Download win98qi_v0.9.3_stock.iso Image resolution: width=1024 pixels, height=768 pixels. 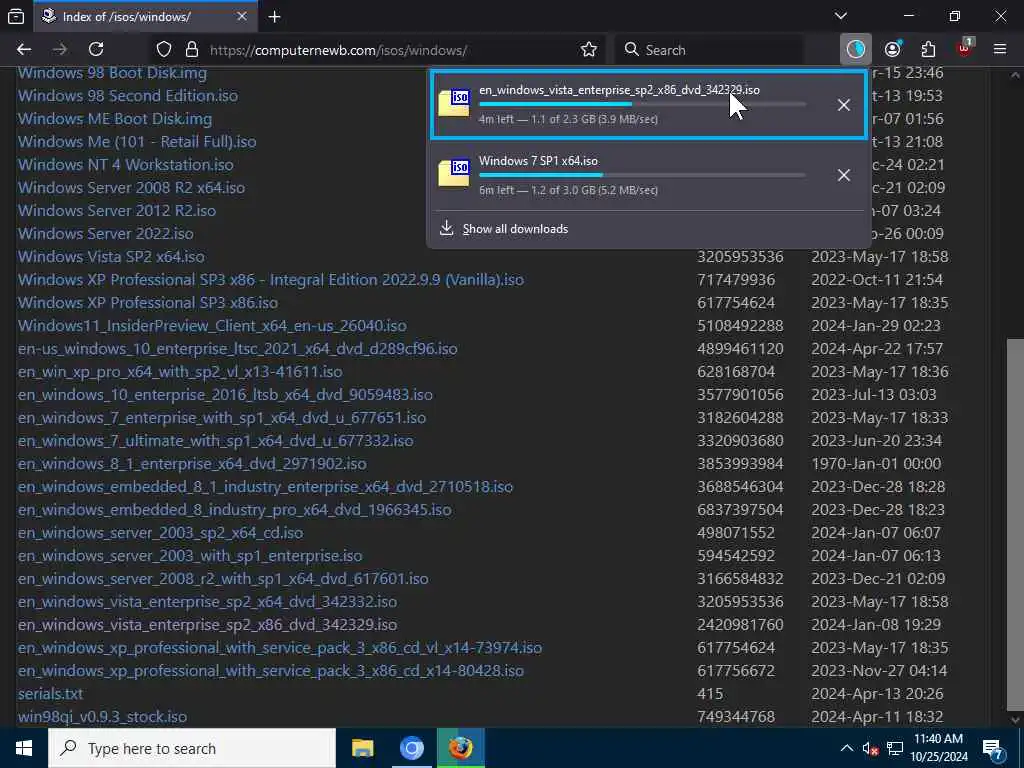(103, 717)
